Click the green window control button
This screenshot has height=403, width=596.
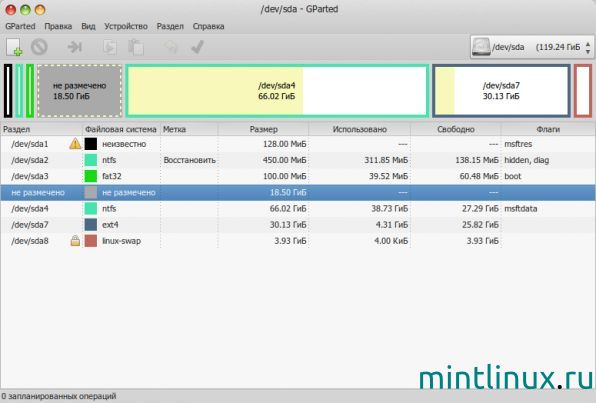coord(25,9)
